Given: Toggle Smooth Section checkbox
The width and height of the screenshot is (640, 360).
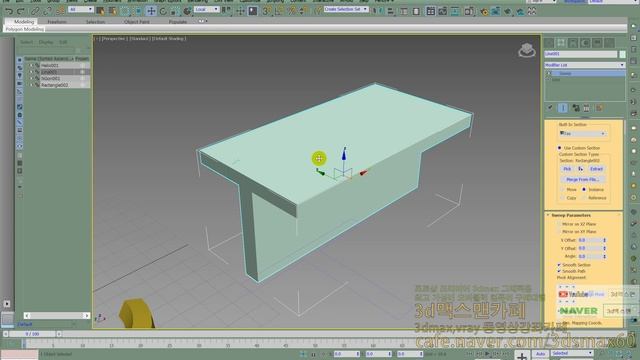Looking at the screenshot, I should (559, 265).
